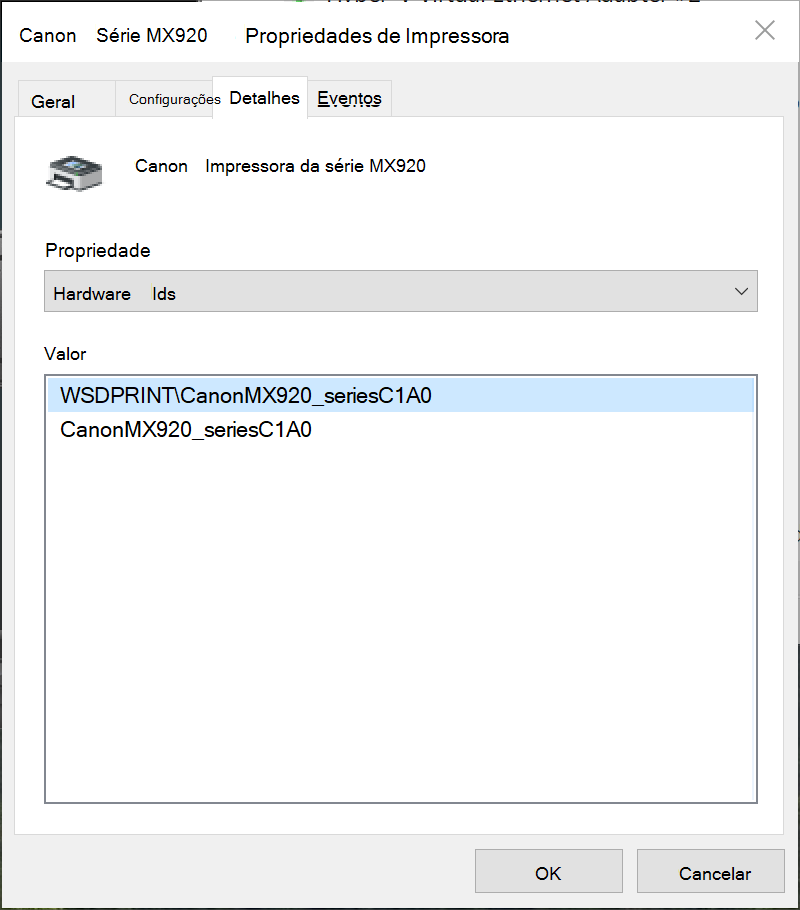Image resolution: width=800 pixels, height=910 pixels.
Task: Click blank panel space below the Valor list
Action: [x=400, y=818]
